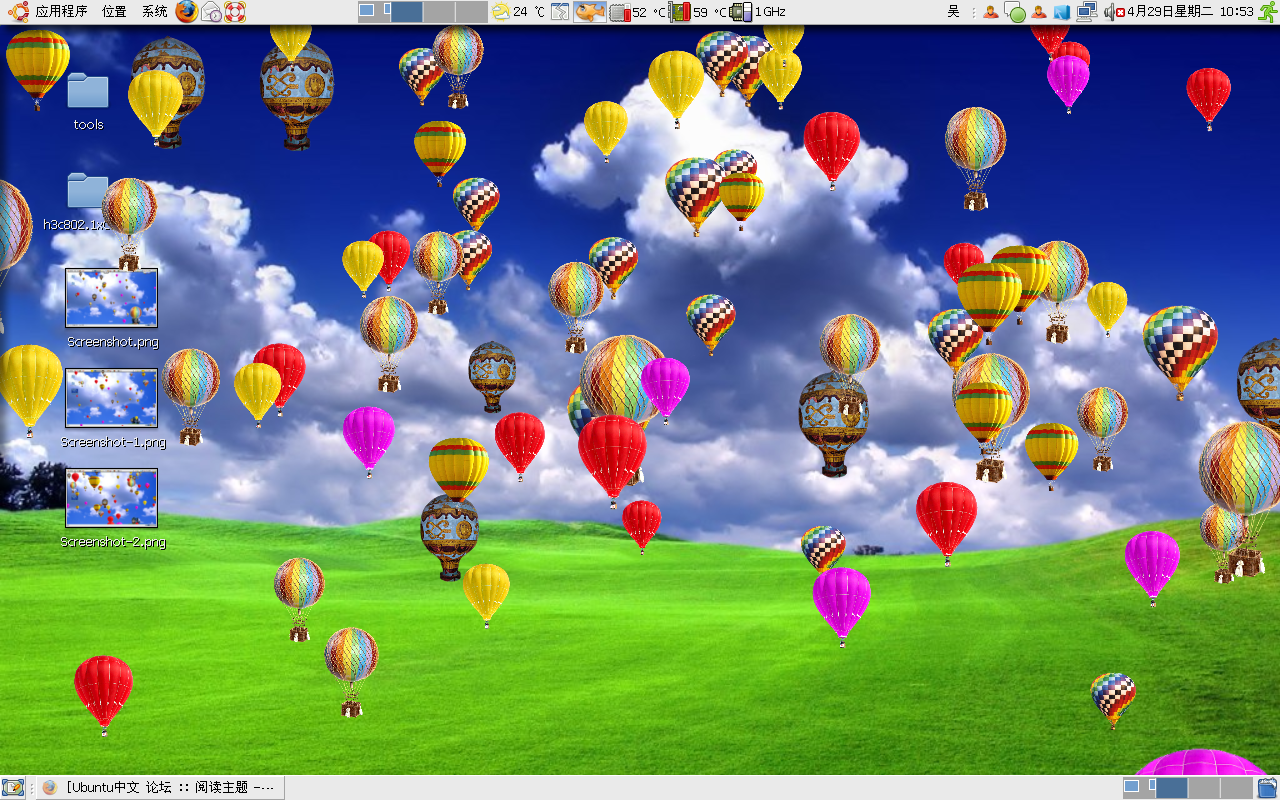Switch to third workspace in bottom switcher
This screenshot has height=800, width=1280.
click(1204, 787)
